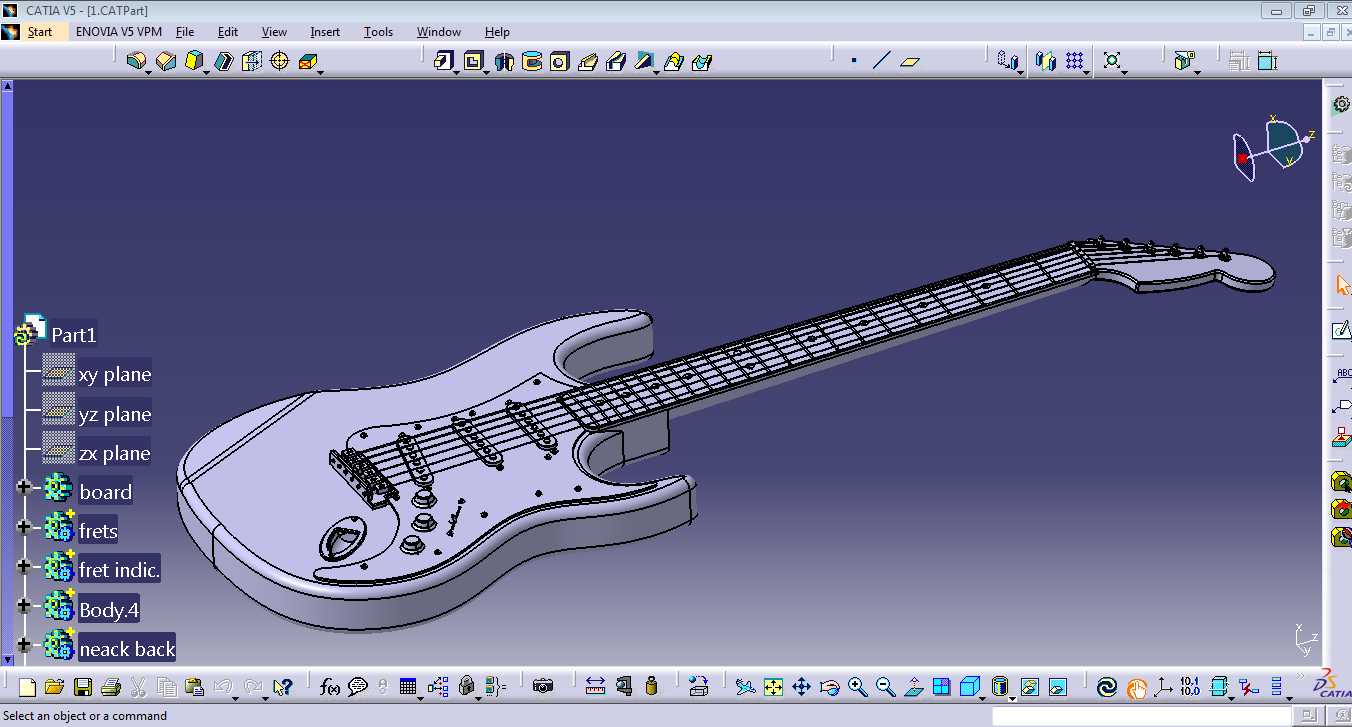Select the Pan view tool
The image size is (1352, 727).
[801, 687]
